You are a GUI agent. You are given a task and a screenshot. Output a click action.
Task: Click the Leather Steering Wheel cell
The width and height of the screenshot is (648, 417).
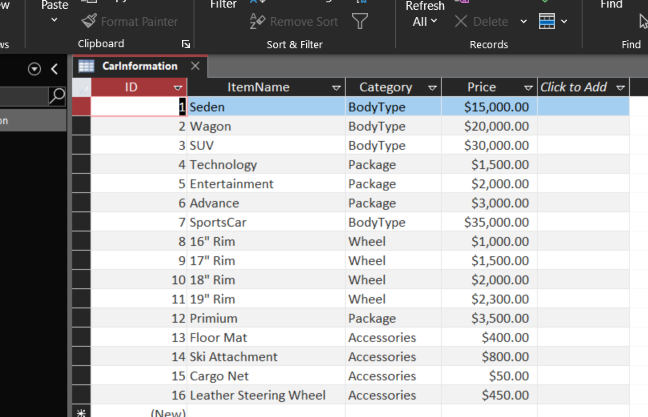[266, 395]
